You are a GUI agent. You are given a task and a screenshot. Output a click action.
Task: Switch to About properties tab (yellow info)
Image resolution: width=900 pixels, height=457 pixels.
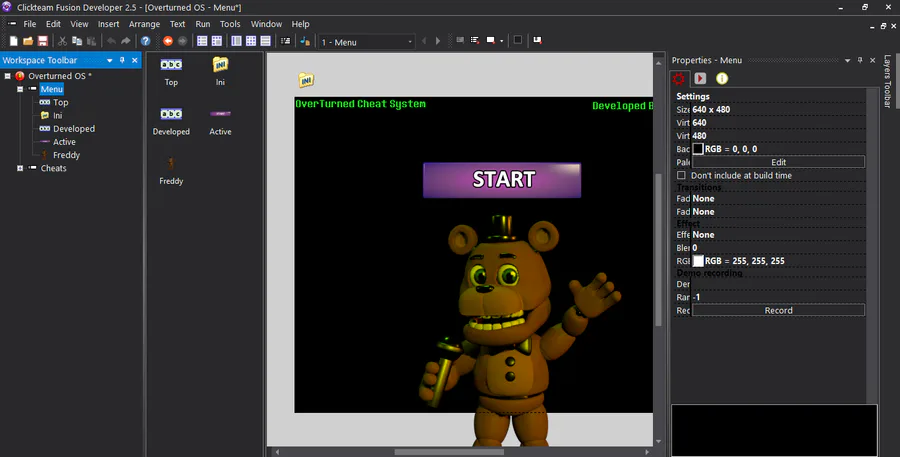point(722,78)
